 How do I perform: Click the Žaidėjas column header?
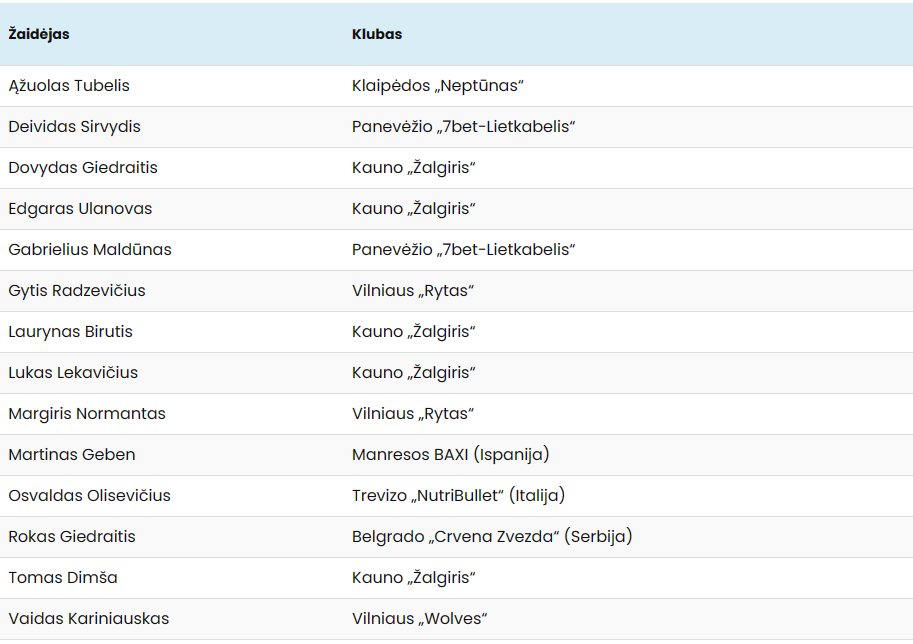38,34
